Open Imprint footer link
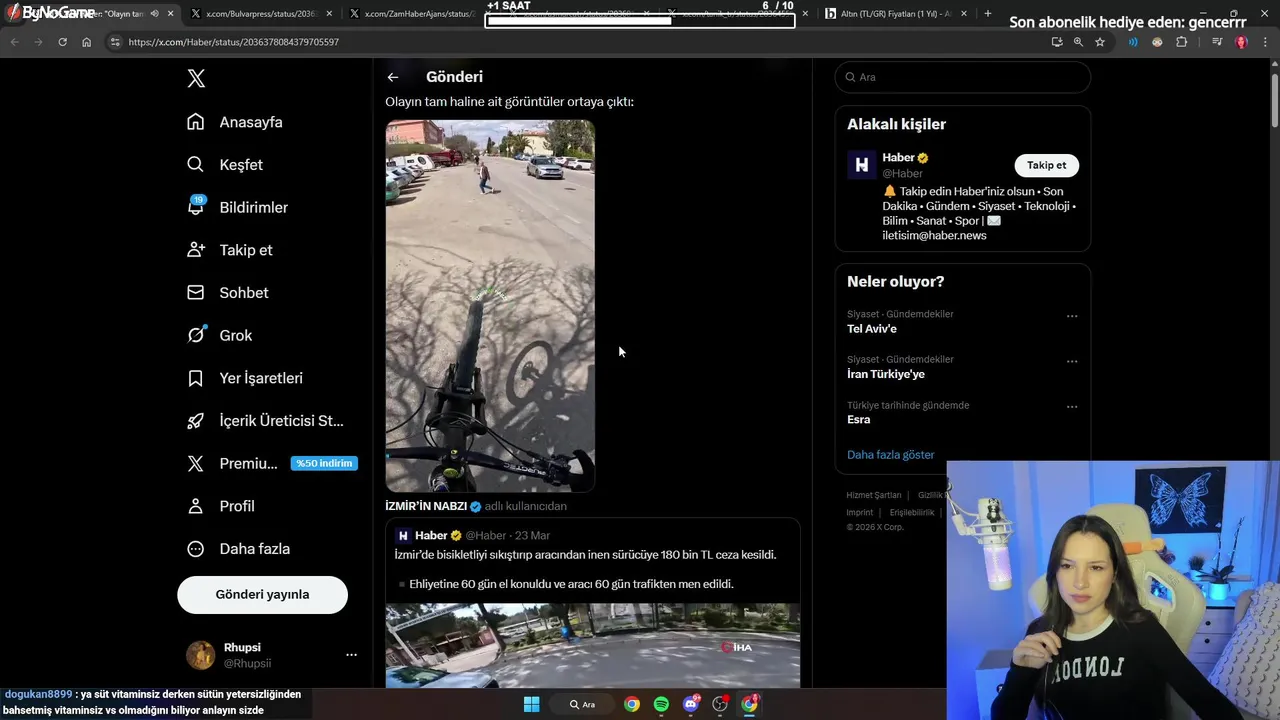 tap(860, 512)
